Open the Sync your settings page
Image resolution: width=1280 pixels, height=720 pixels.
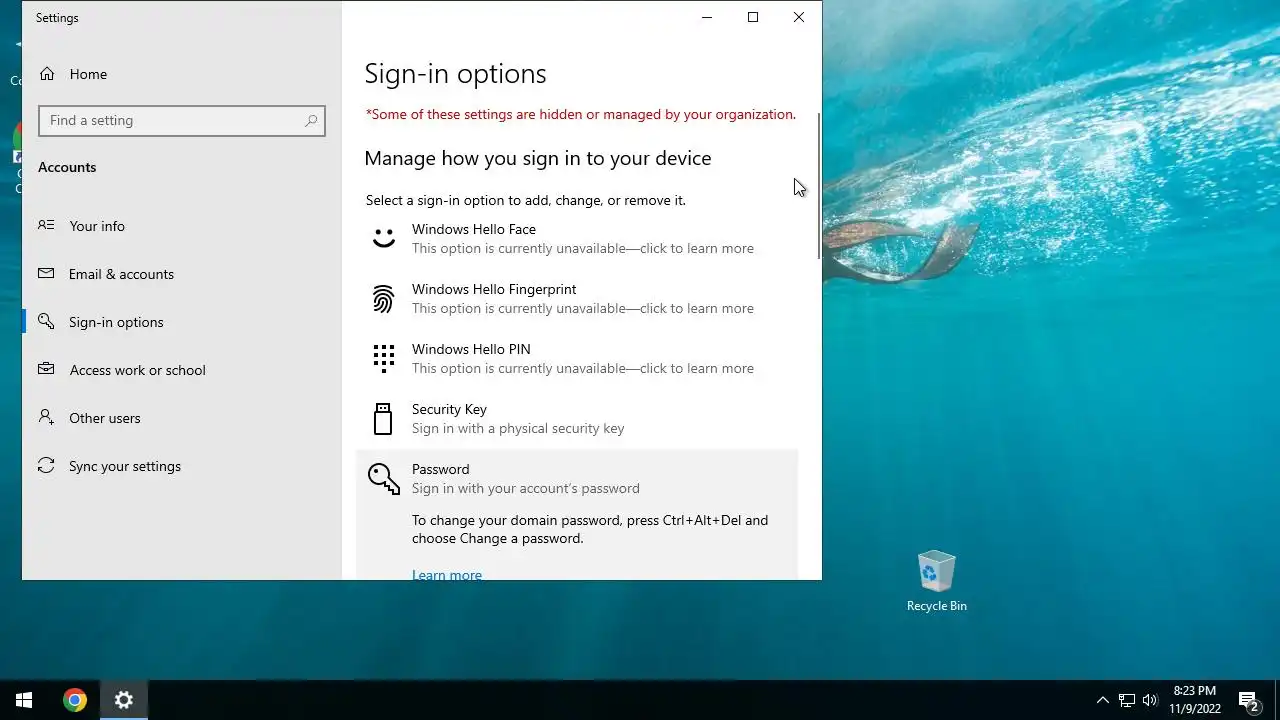(x=182, y=466)
